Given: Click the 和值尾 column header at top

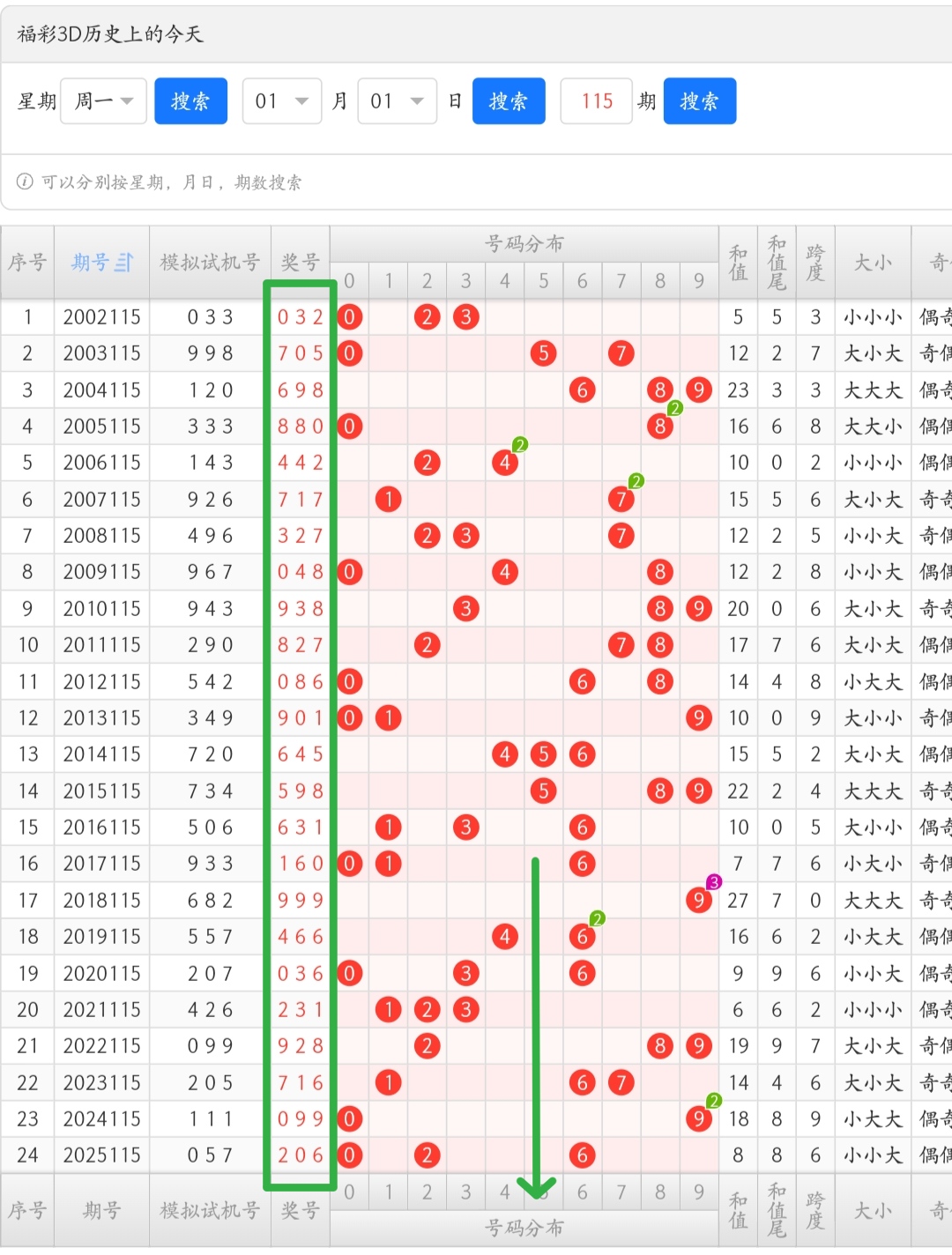Looking at the screenshot, I should (777, 263).
